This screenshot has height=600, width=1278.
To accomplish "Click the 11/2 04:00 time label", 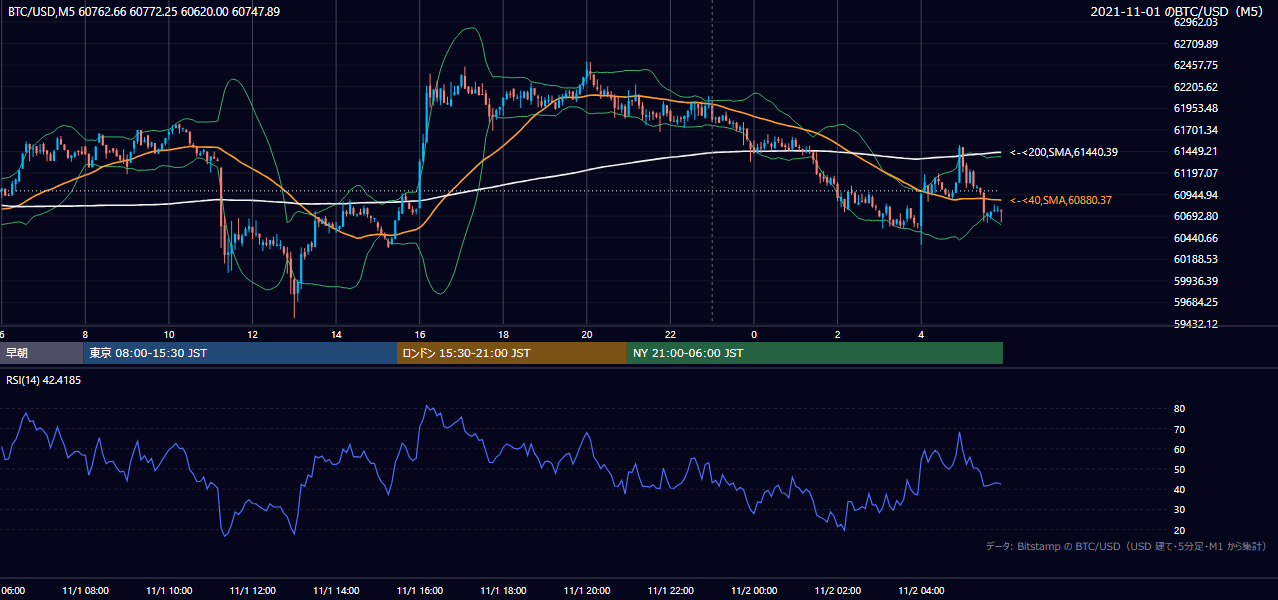I will click(x=921, y=590).
